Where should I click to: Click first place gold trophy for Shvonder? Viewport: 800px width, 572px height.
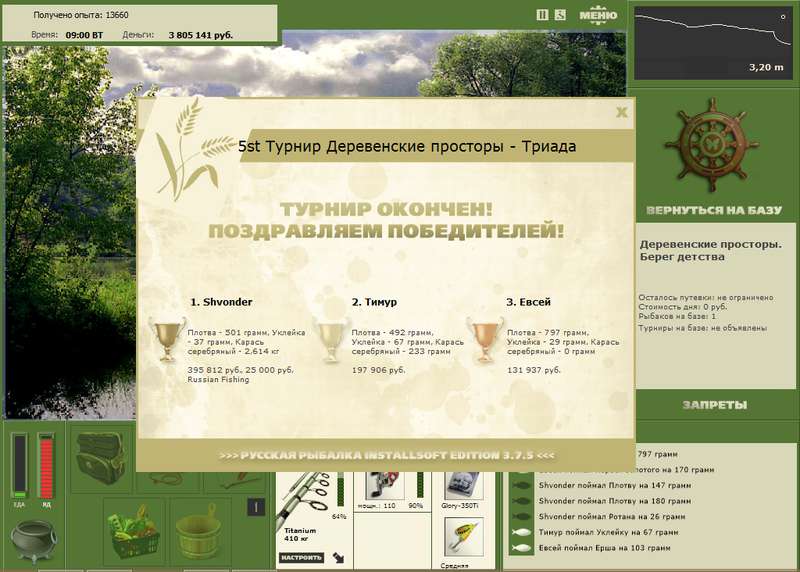[x=167, y=339]
